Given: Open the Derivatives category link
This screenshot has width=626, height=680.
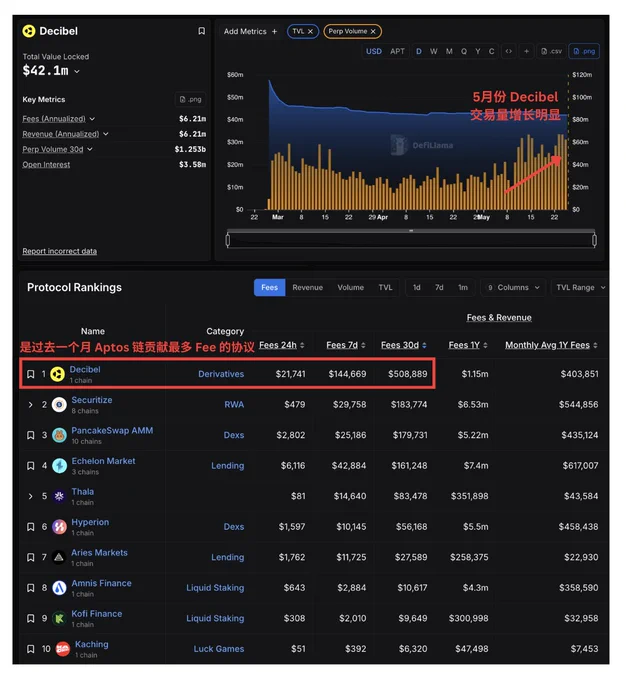Looking at the screenshot, I should (x=221, y=374).
